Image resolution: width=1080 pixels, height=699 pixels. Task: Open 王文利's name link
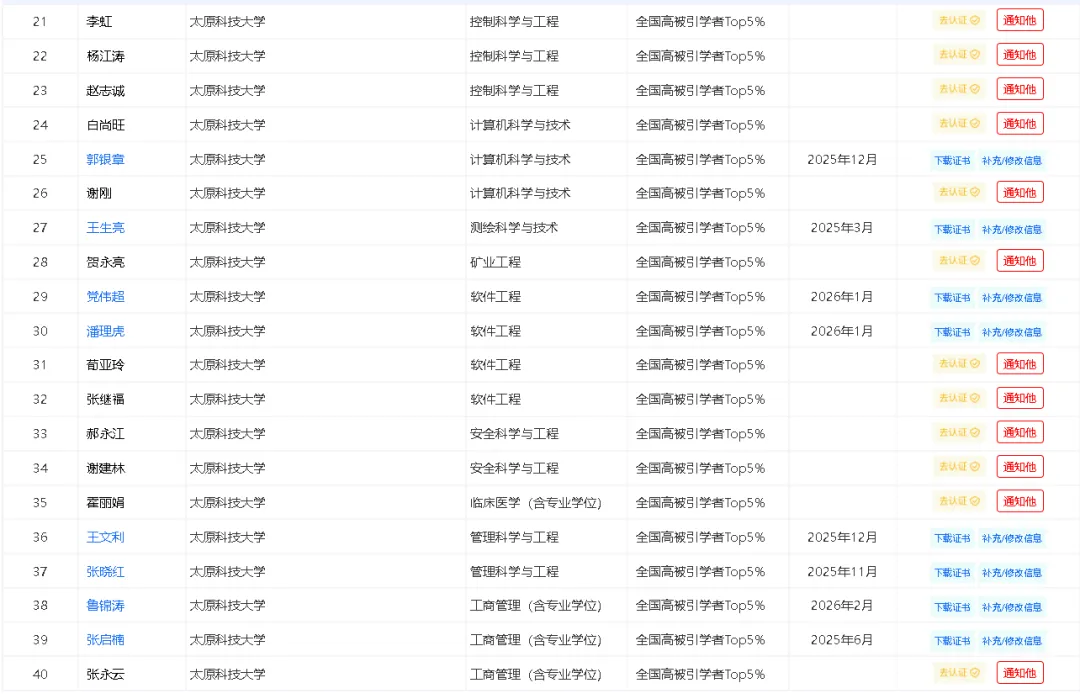pyautogui.click(x=105, y=537)
